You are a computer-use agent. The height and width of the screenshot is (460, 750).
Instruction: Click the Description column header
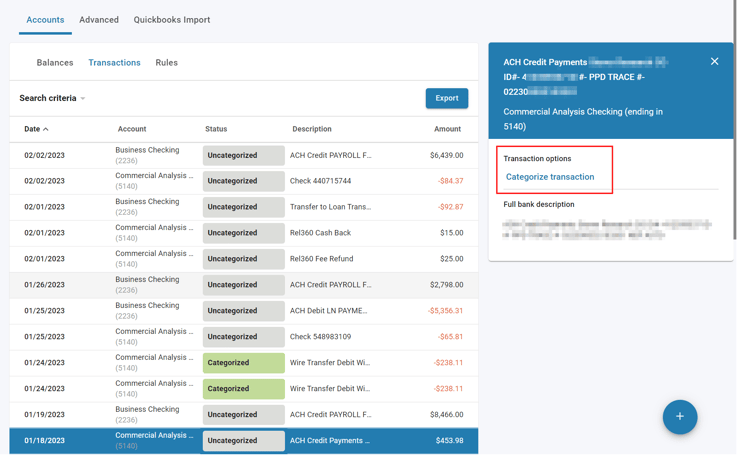point(312,130)
